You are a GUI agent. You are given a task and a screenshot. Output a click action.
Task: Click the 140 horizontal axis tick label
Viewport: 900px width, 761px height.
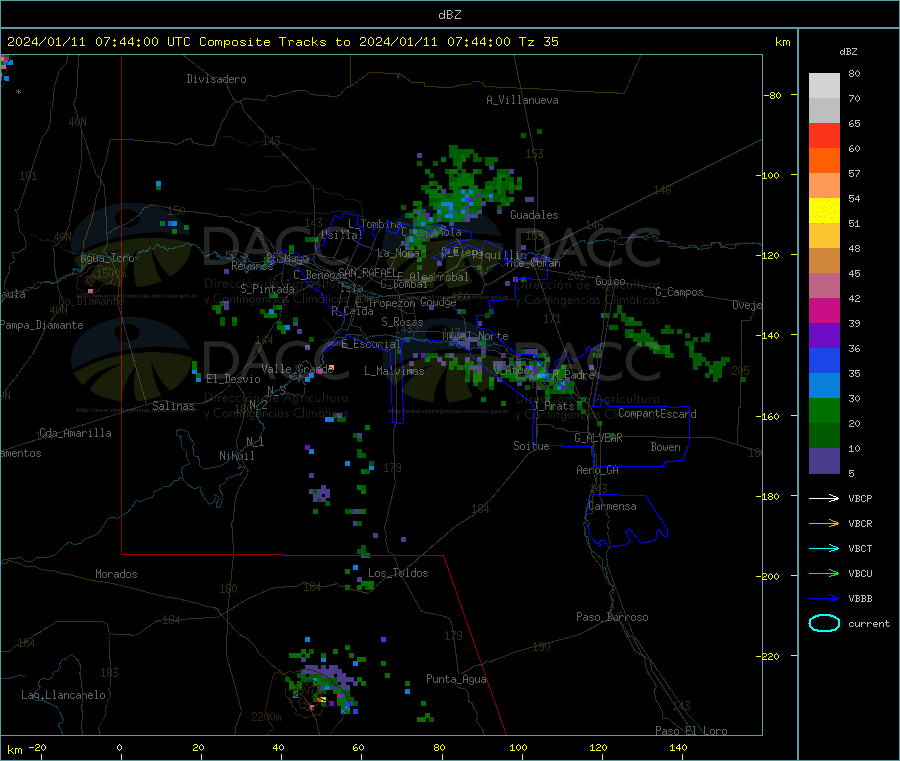point(678,748)
